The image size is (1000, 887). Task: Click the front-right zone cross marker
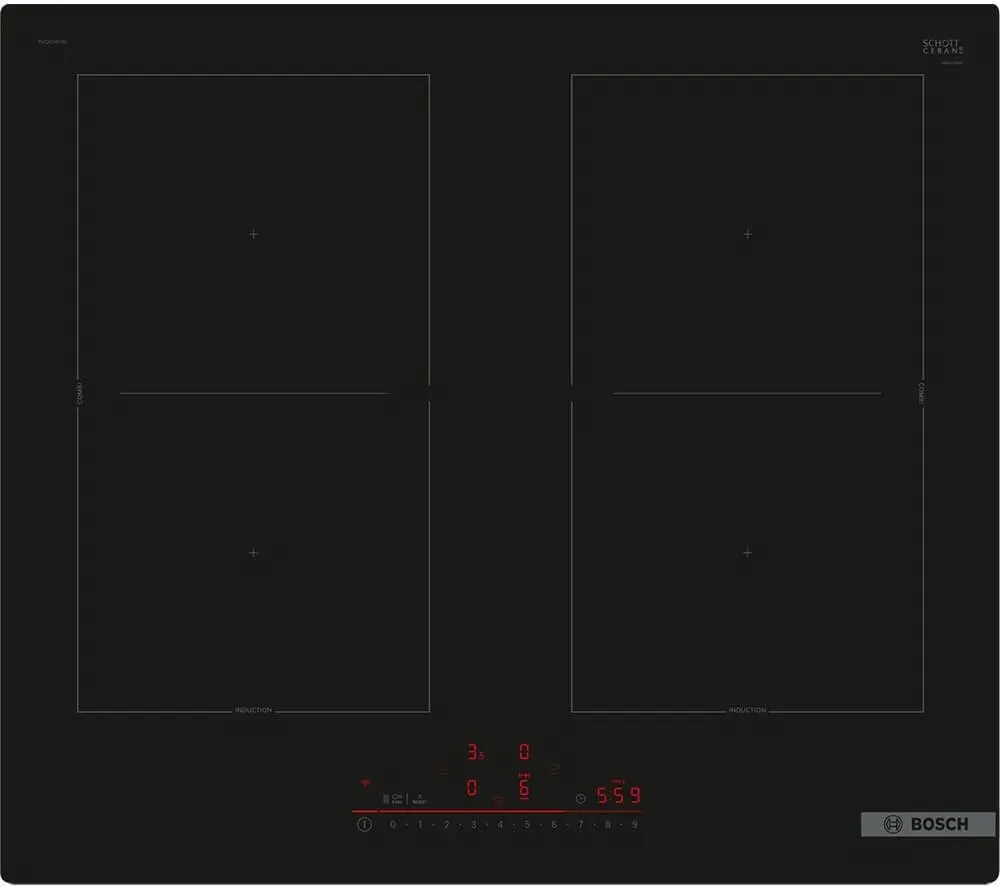click(x=747, y=552)
